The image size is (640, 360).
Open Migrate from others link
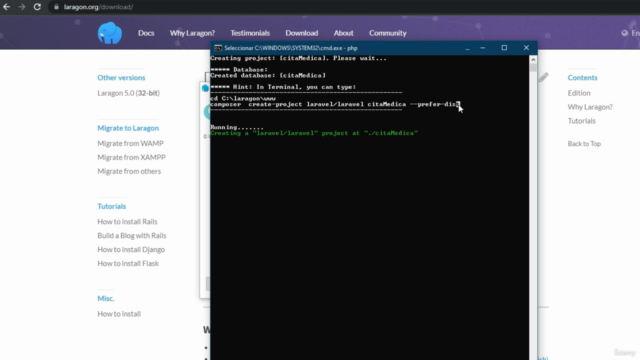pos(129,171)
